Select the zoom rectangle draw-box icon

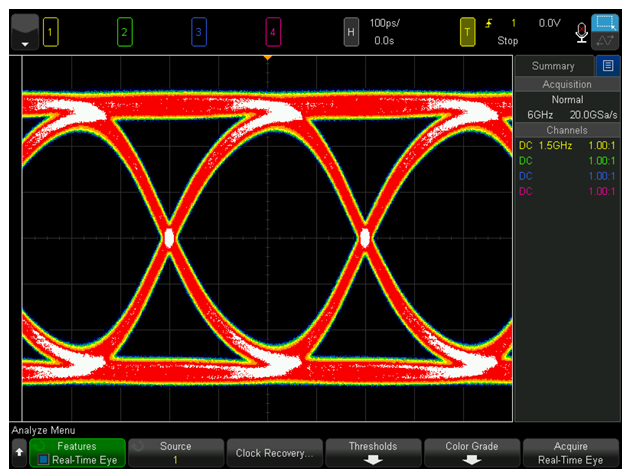pyautogui.click(x=605, y=23)
